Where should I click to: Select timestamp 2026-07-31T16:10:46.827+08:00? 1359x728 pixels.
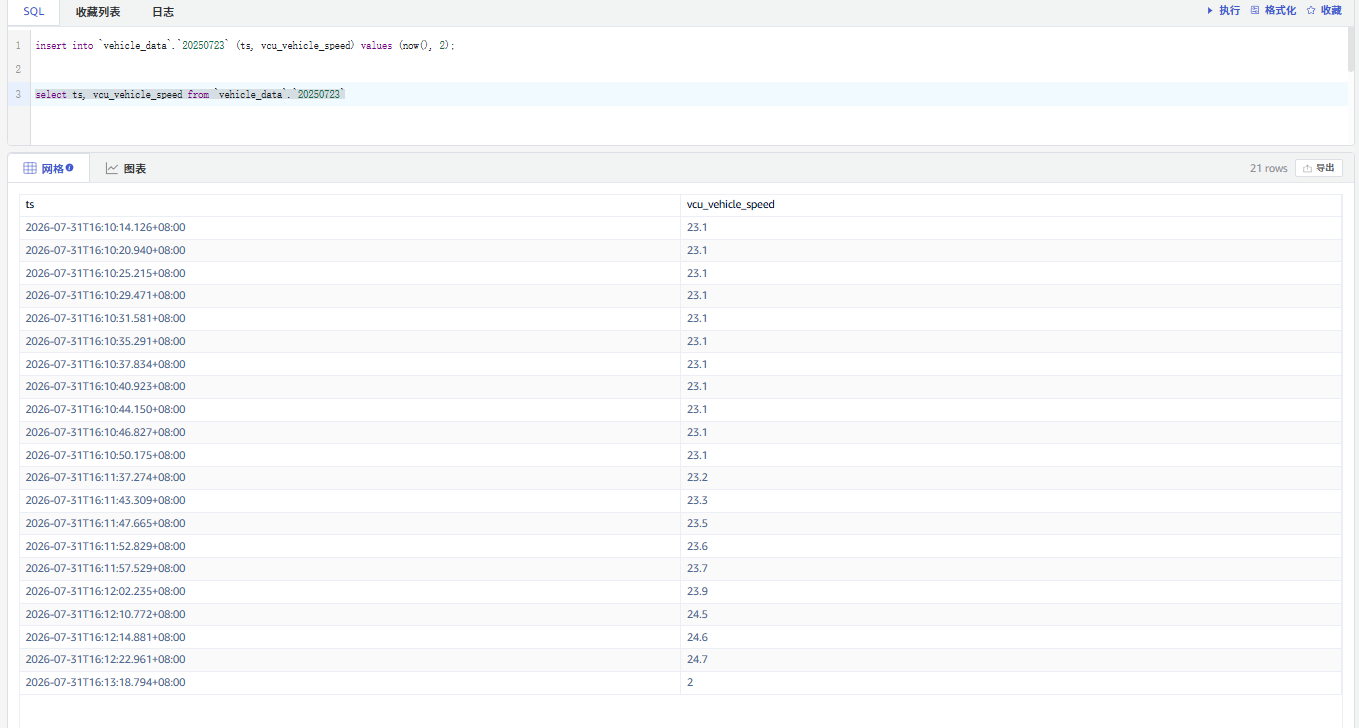105,432
